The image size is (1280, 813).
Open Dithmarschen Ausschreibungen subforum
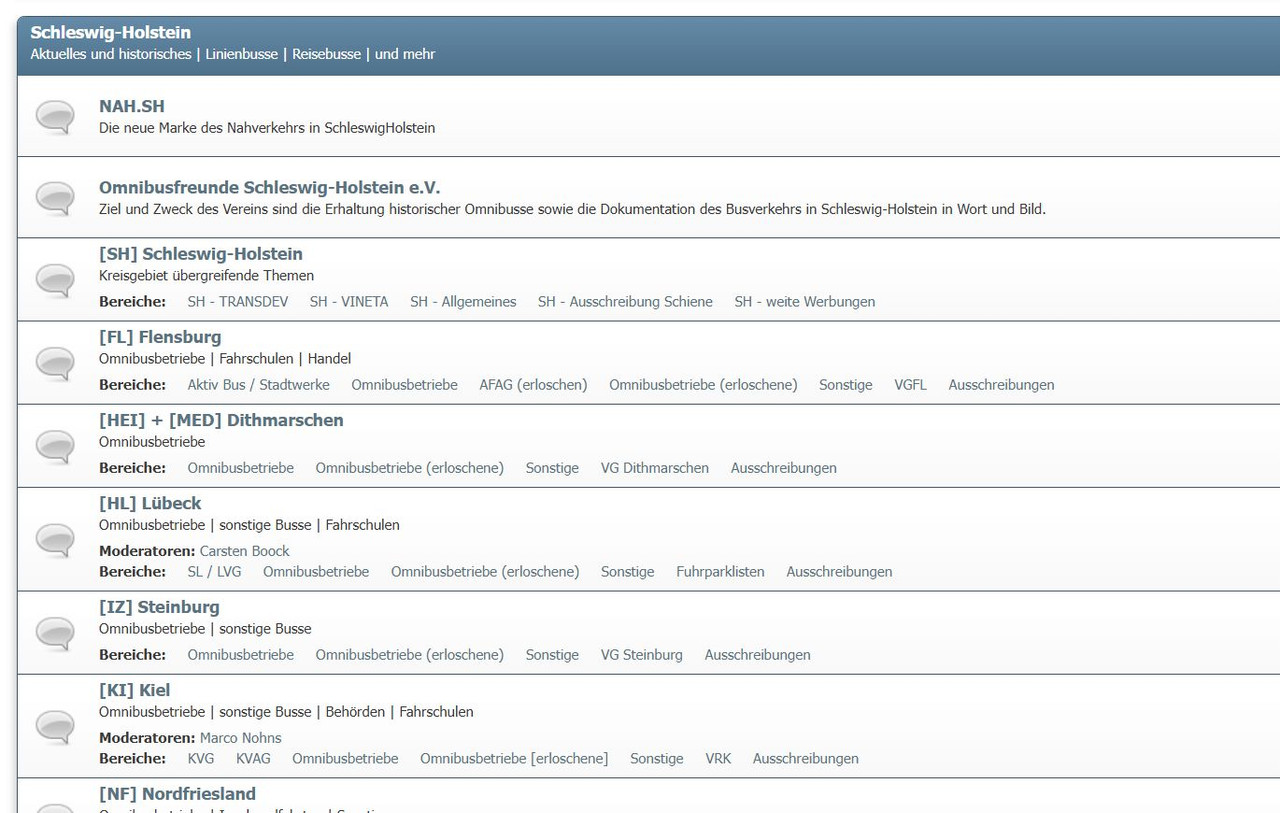pyautogui.click(x=784, y=467)
